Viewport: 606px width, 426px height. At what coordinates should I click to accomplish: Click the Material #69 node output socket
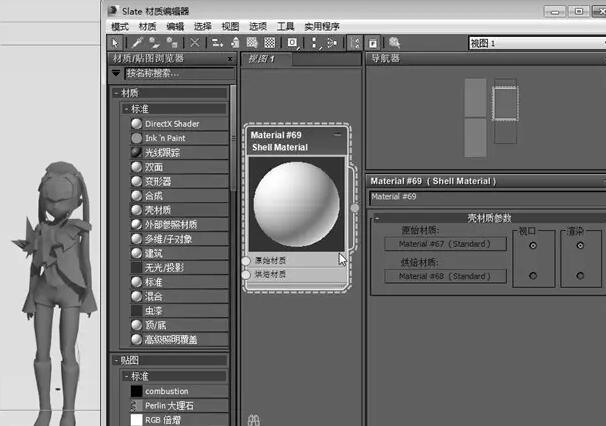pos(354,208)
